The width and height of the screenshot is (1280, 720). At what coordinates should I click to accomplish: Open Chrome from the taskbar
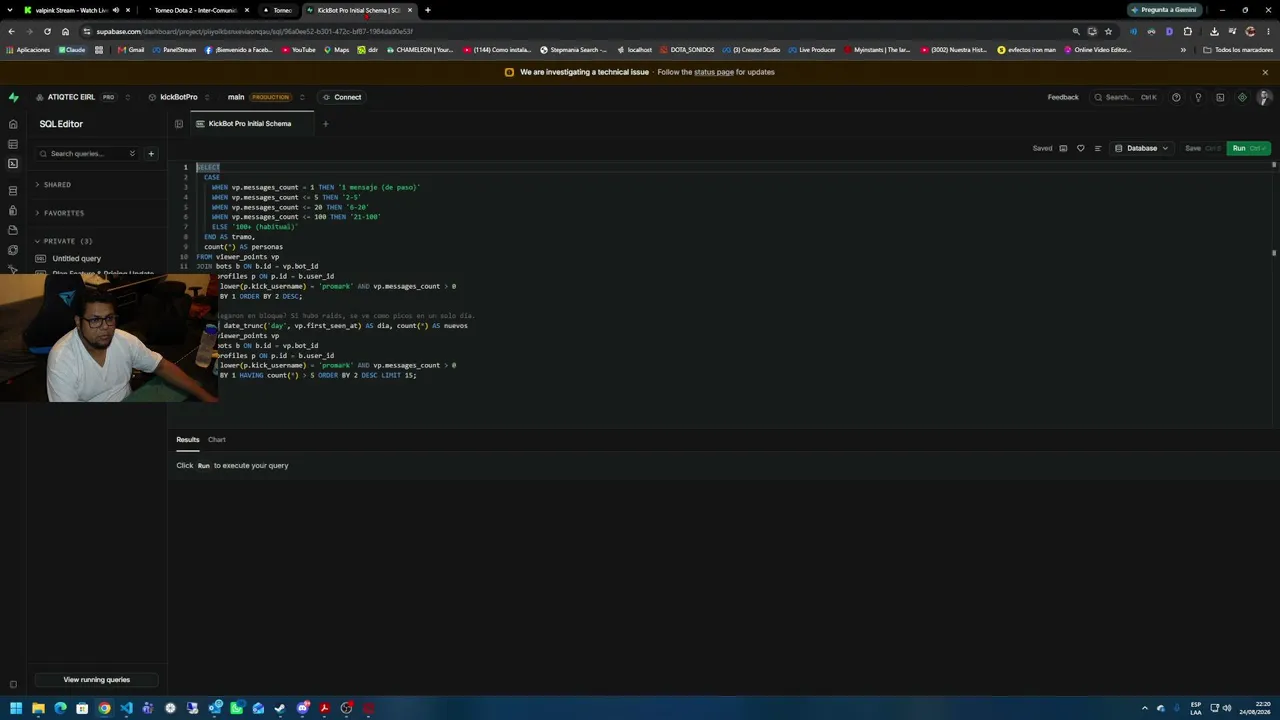pyautogui.click(x=104, y=709)
